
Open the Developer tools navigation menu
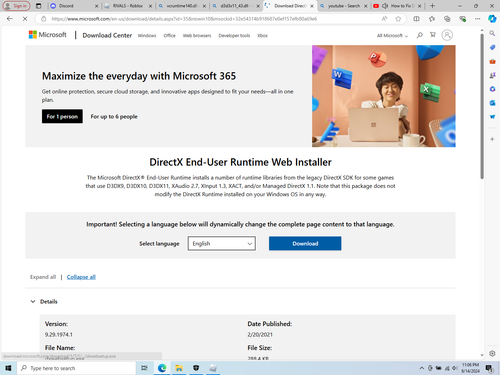pos(234,36)
